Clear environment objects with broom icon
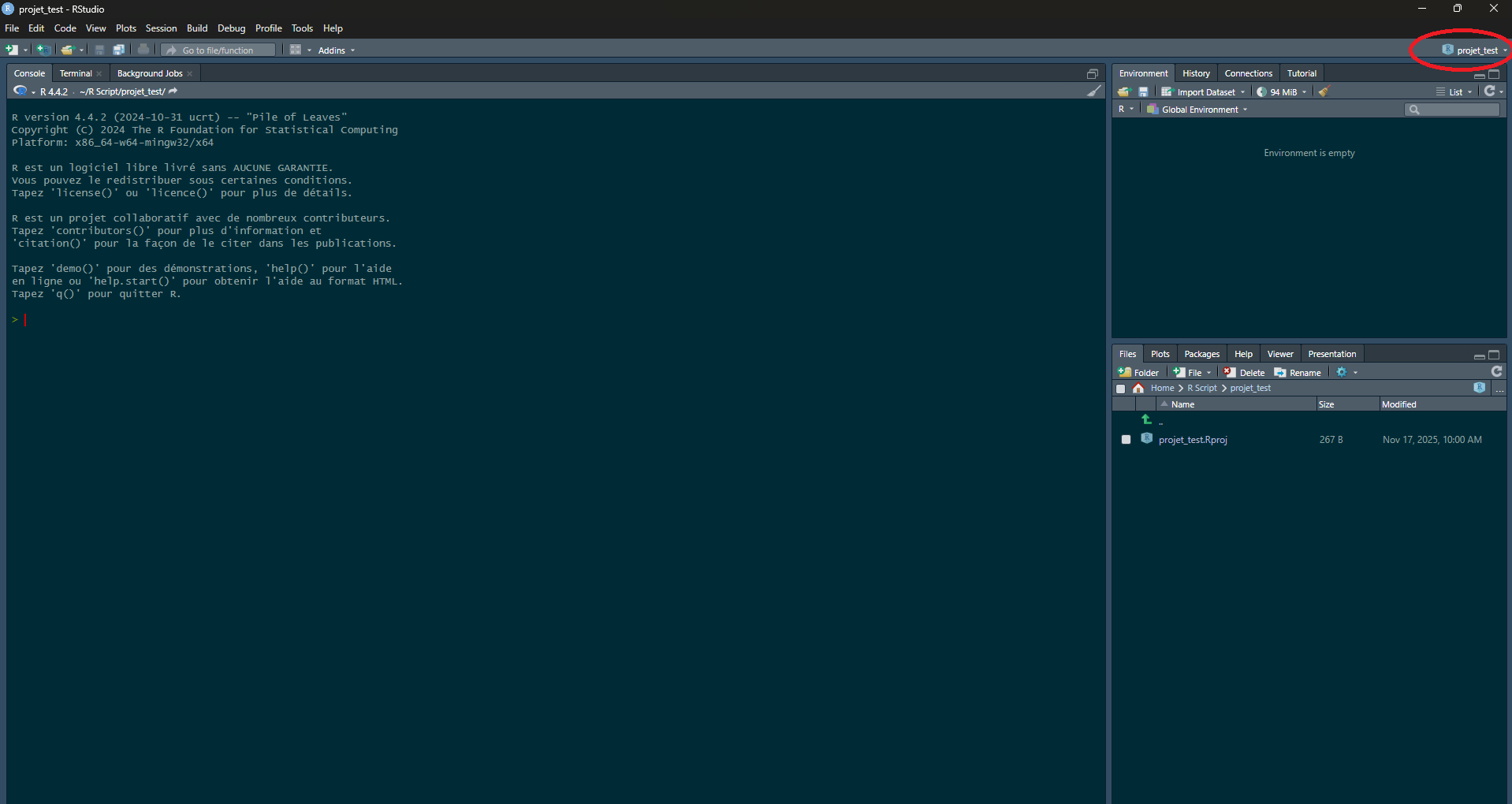Viewport: 1512px width, 804px height. (x=1324, y=92)
